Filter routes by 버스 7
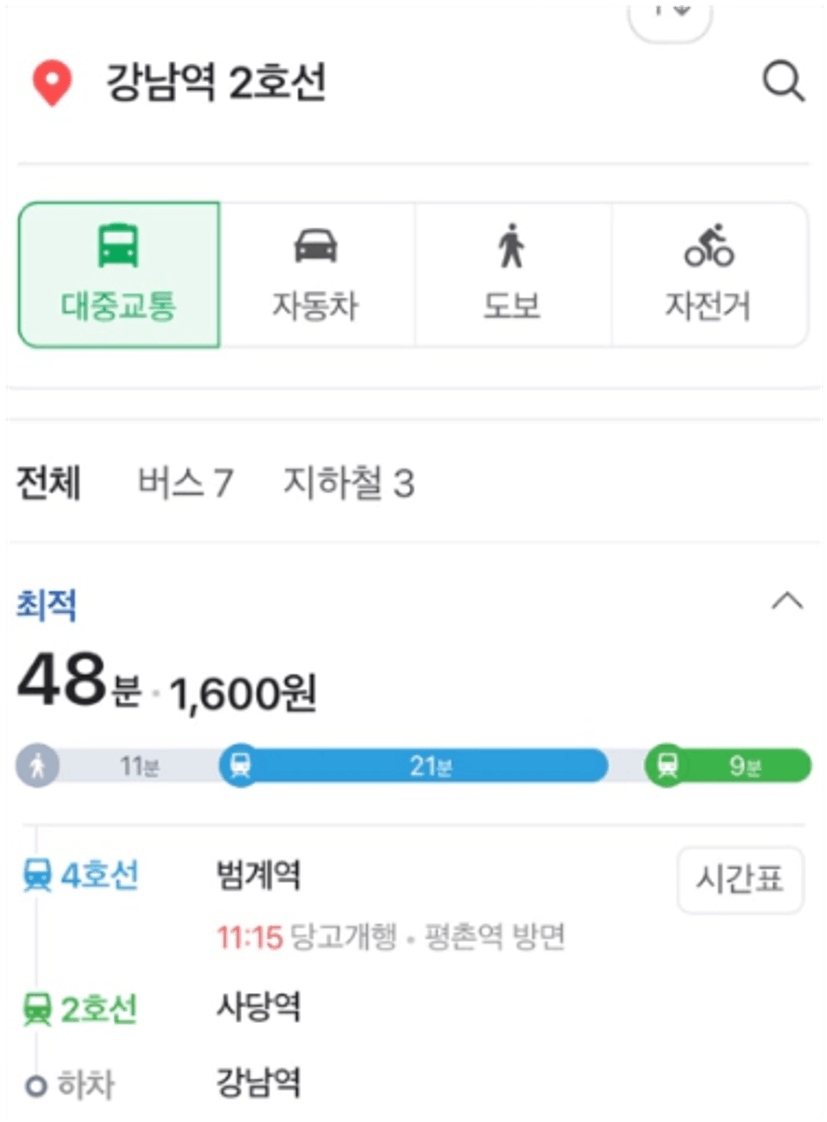 coord(185,482)
